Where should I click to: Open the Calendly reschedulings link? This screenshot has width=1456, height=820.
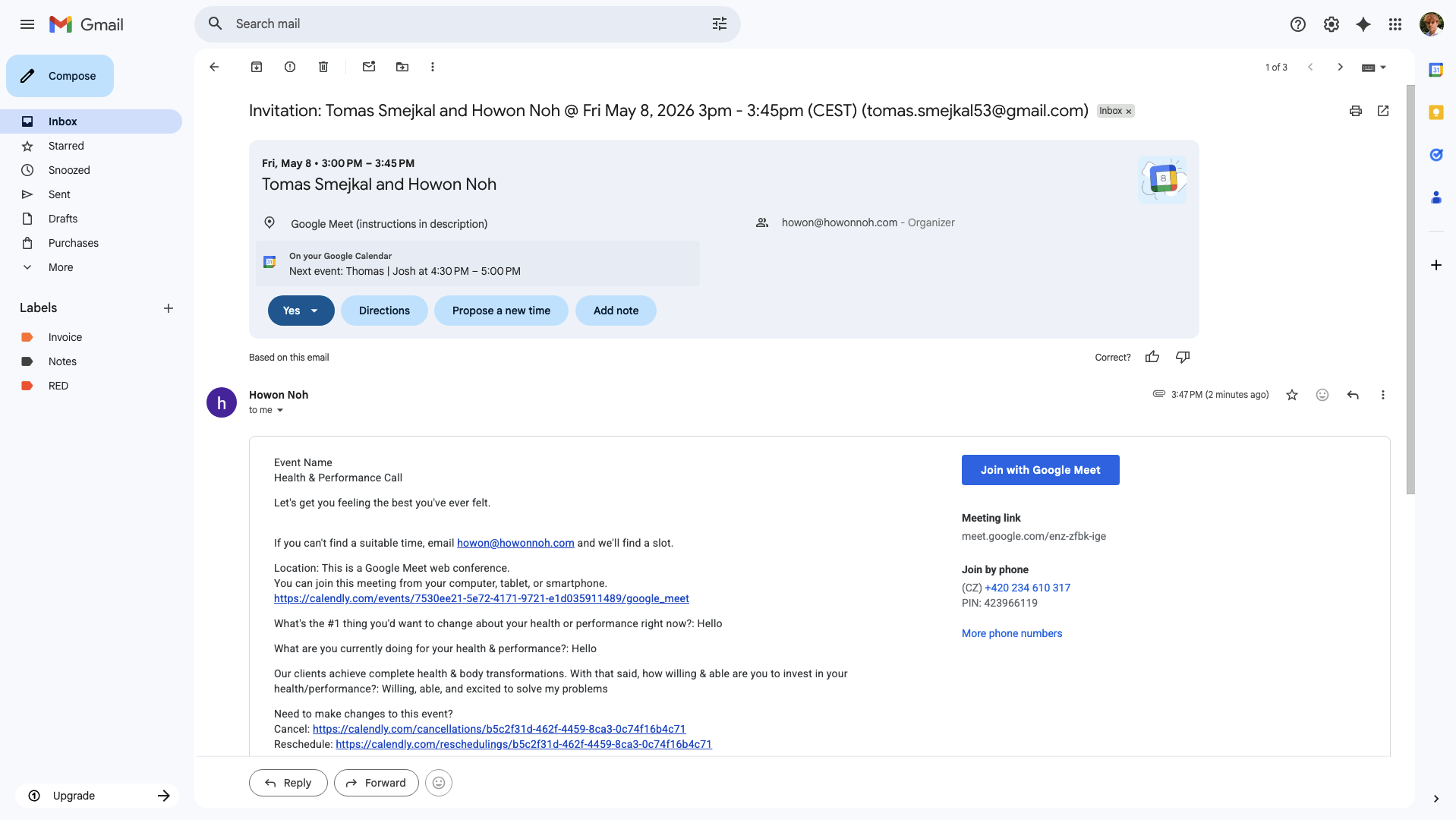click(x=524, y=744)
